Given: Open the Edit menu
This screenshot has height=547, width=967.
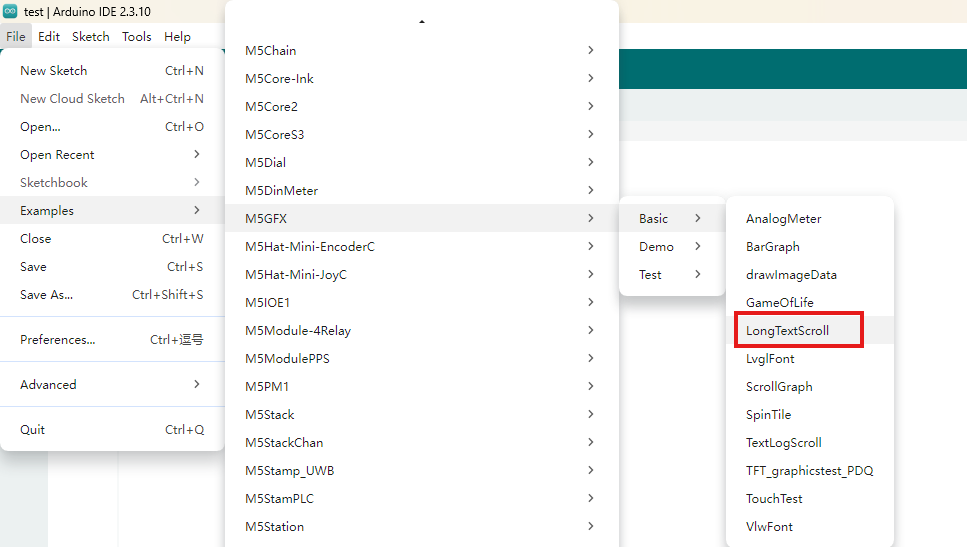Looking at the screenshot, I should tap(49, 36).
